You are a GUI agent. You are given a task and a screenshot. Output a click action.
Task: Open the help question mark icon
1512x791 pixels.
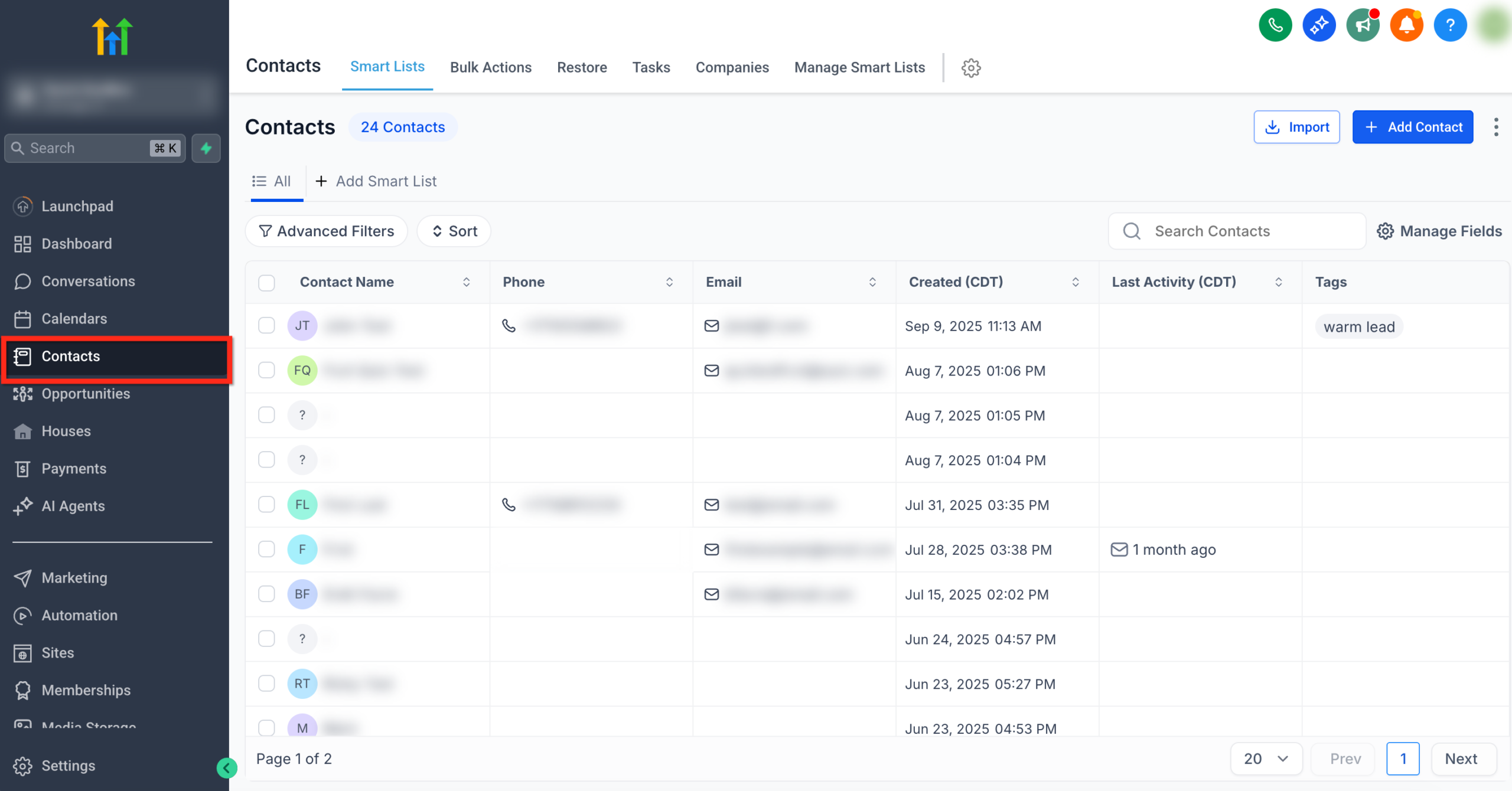pos(1450,25)
